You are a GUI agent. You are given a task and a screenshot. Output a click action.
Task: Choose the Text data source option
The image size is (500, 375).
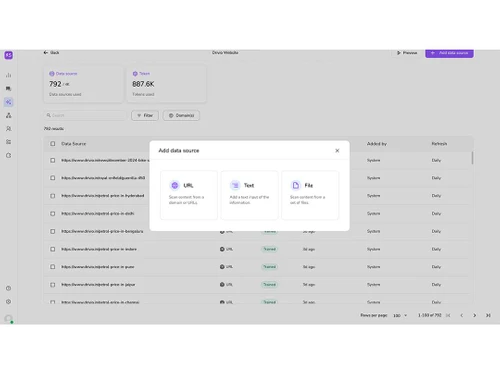pyautogui.click(x=249, y=195)
